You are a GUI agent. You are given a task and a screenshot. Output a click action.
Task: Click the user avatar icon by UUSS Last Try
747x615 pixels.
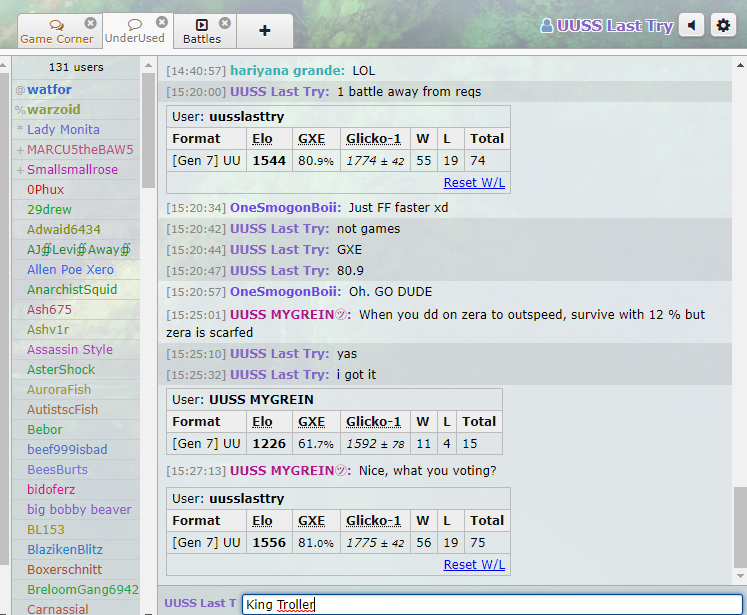(546, 26)
